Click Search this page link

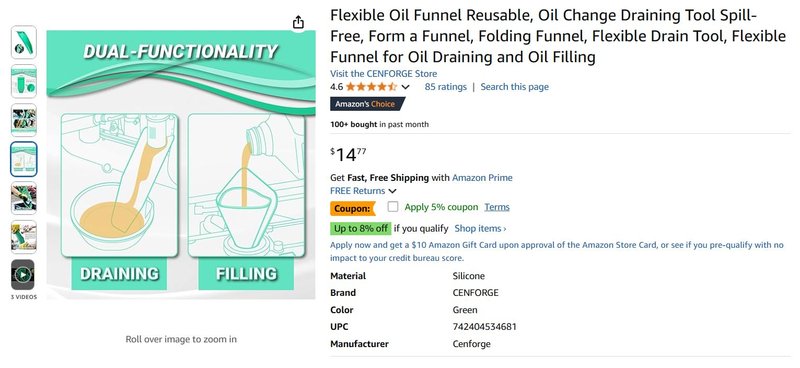514,87
